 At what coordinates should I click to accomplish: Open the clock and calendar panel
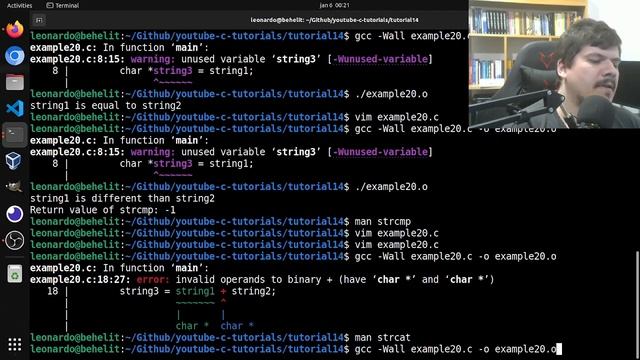[334, 5]
